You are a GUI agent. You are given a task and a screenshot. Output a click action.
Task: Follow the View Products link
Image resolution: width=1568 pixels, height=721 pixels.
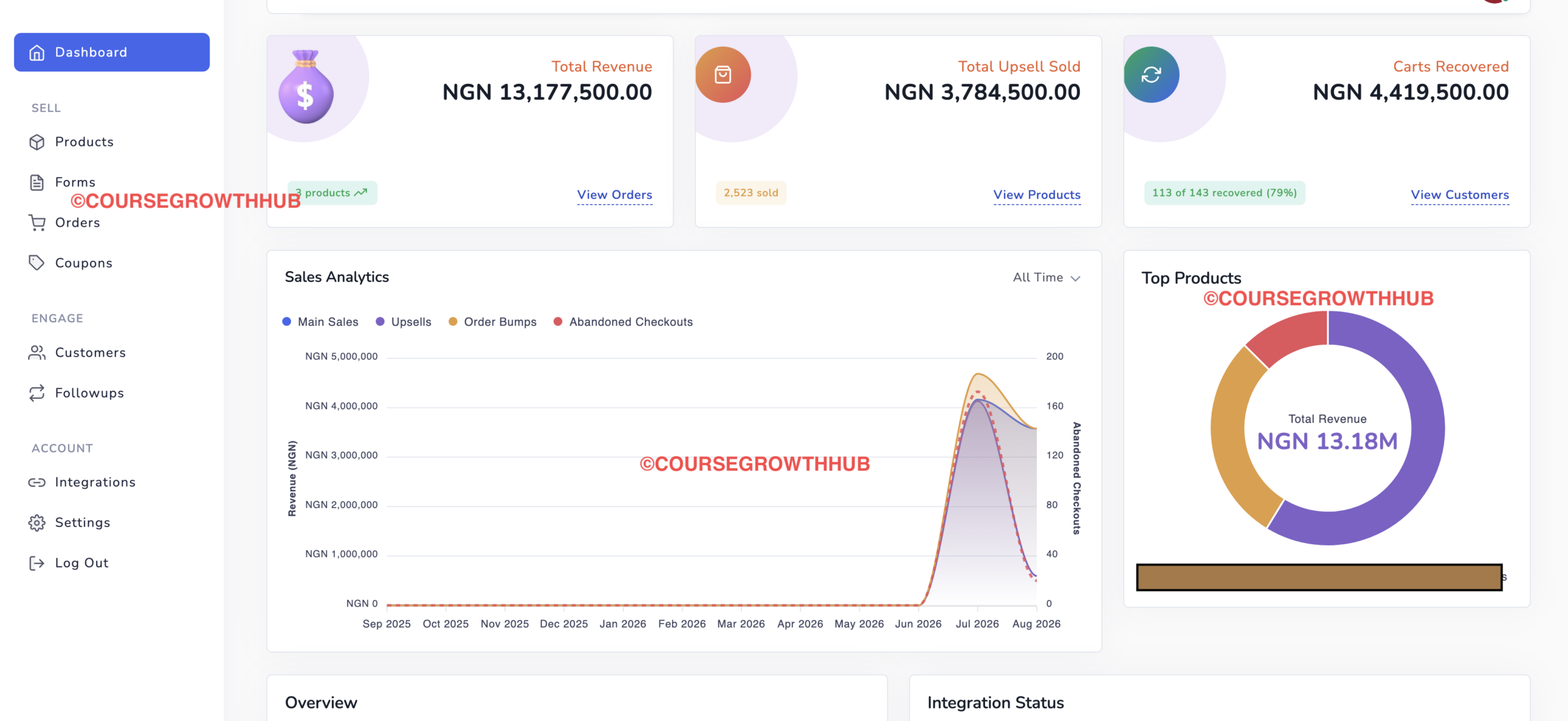pyautogui.click(x=1037, y=195)
